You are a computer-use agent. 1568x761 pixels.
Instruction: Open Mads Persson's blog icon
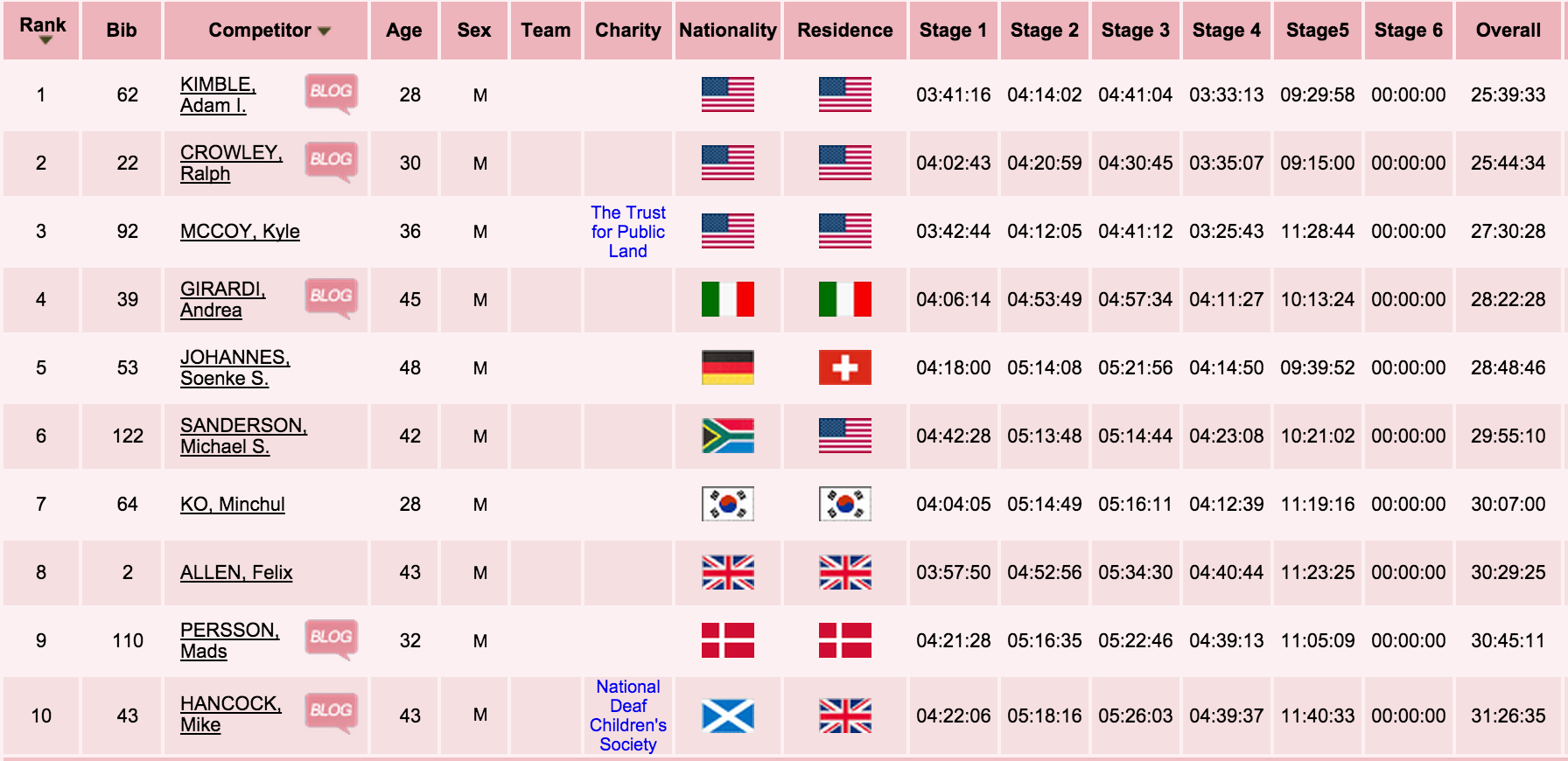(x=331, y=638)
